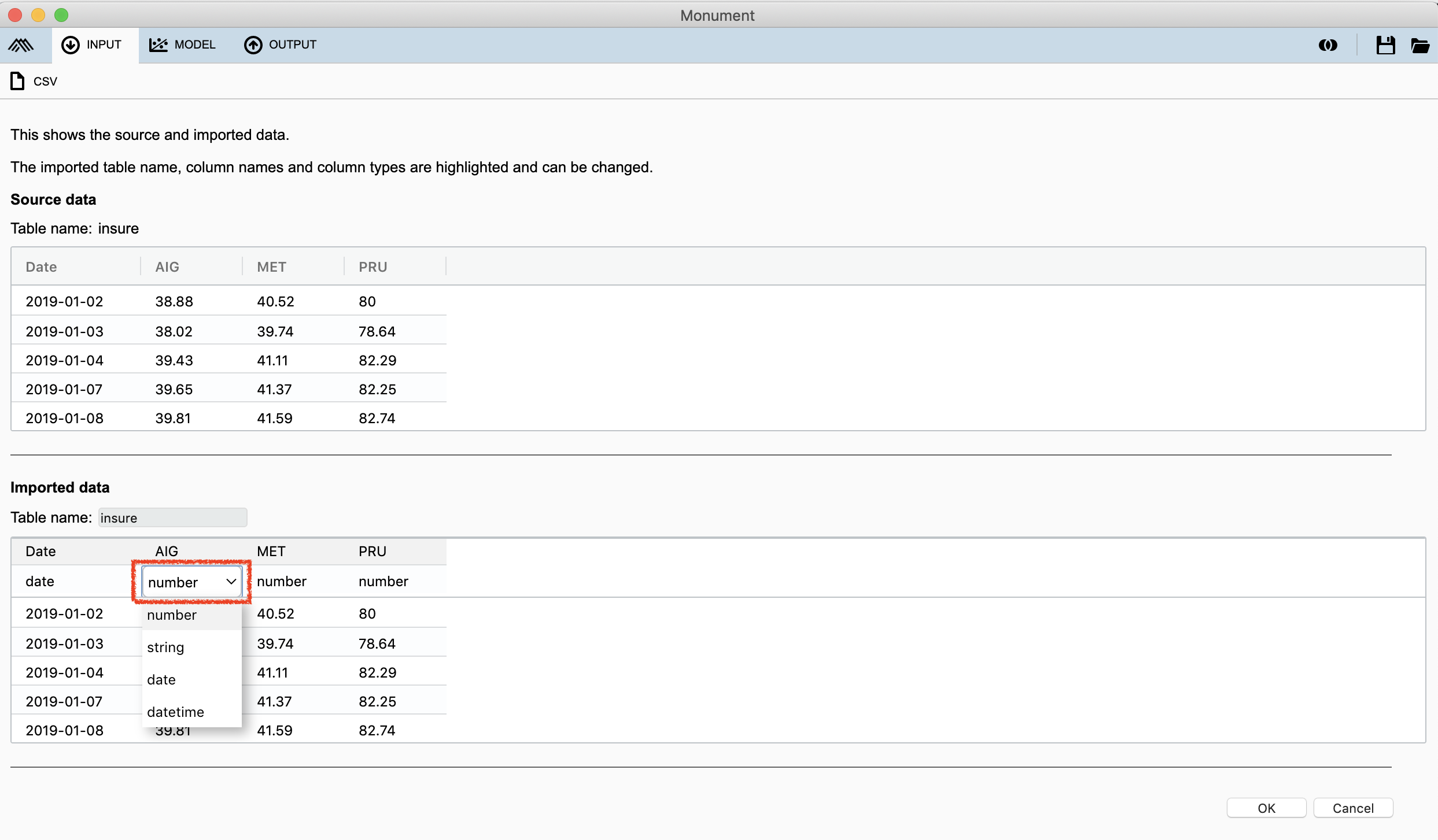The image size is (1438, 840).
Task: Click imported AIG column name
Action: pos(167,552)
